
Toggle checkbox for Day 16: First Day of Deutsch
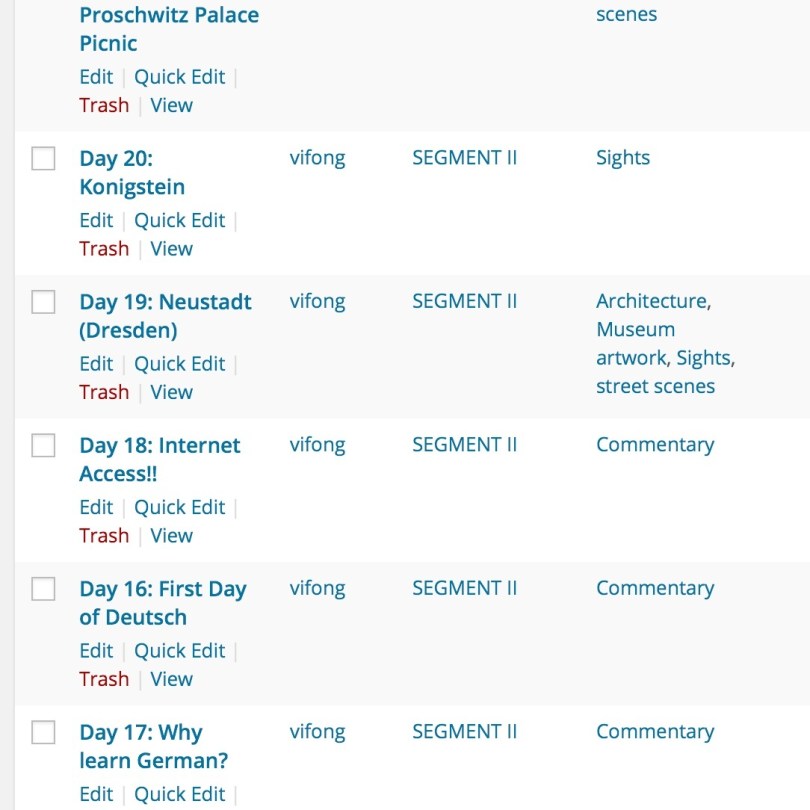tap(43, 590)
